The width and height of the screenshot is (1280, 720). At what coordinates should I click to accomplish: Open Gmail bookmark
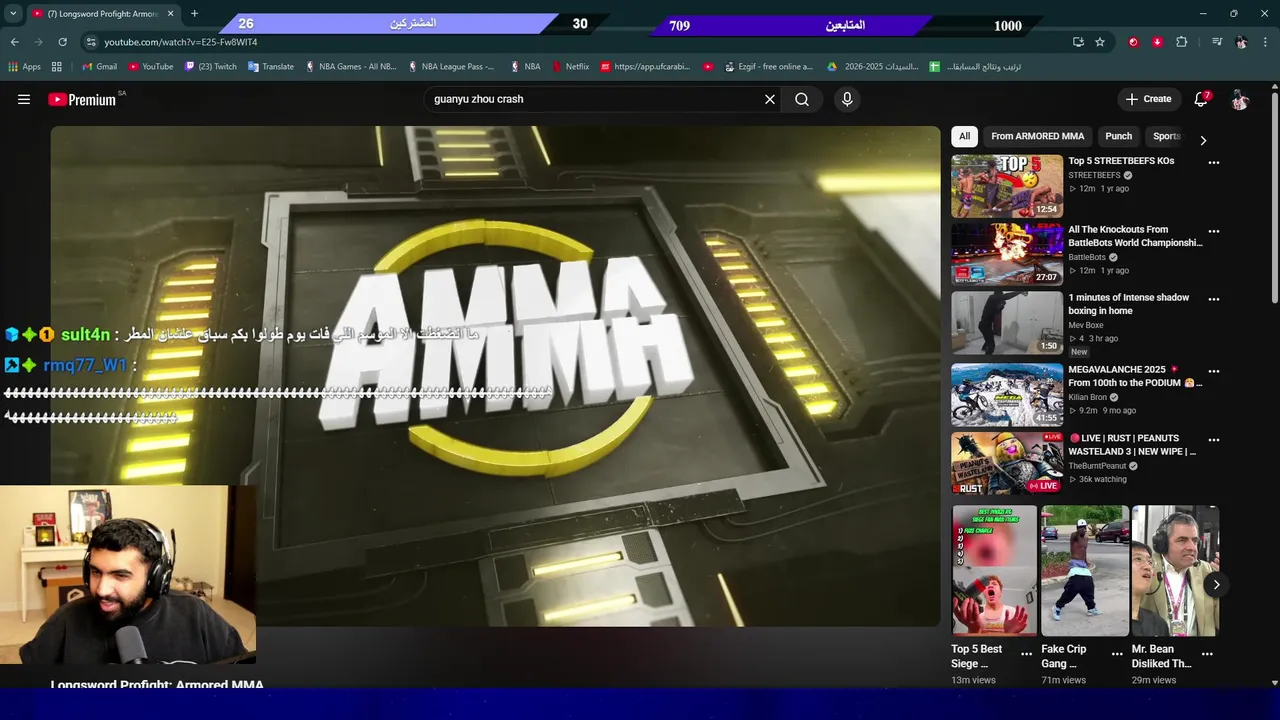tap(99, 67)
